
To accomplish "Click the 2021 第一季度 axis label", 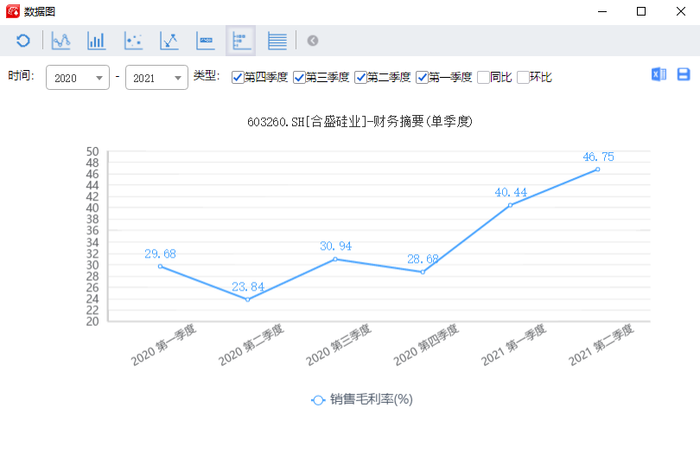I will tap(513, 345).
